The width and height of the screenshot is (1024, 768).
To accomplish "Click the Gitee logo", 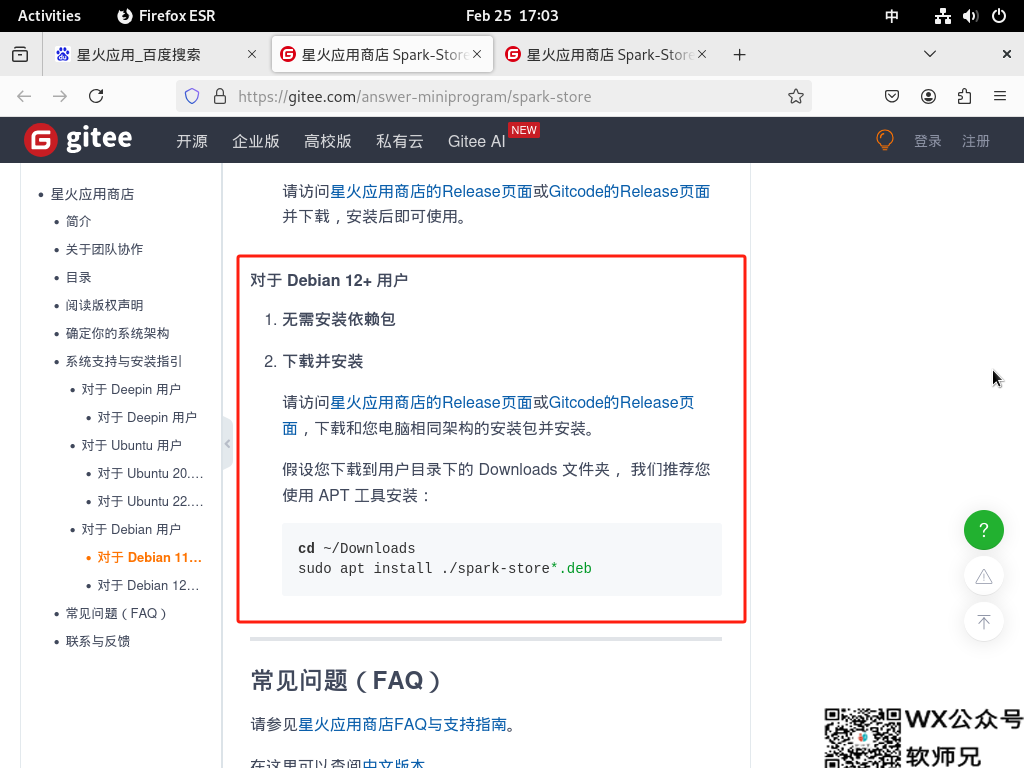I will pyautogui.click(x=78, y=140).
